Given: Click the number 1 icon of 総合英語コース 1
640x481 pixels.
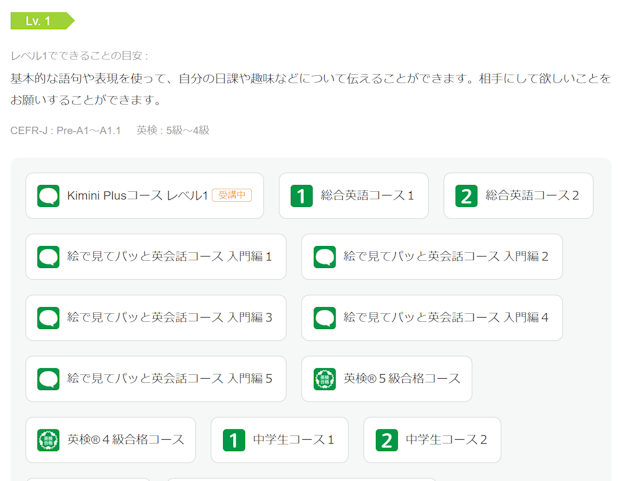Looking at the screenshot, I should pyautogui.click(x=302, y=196).
